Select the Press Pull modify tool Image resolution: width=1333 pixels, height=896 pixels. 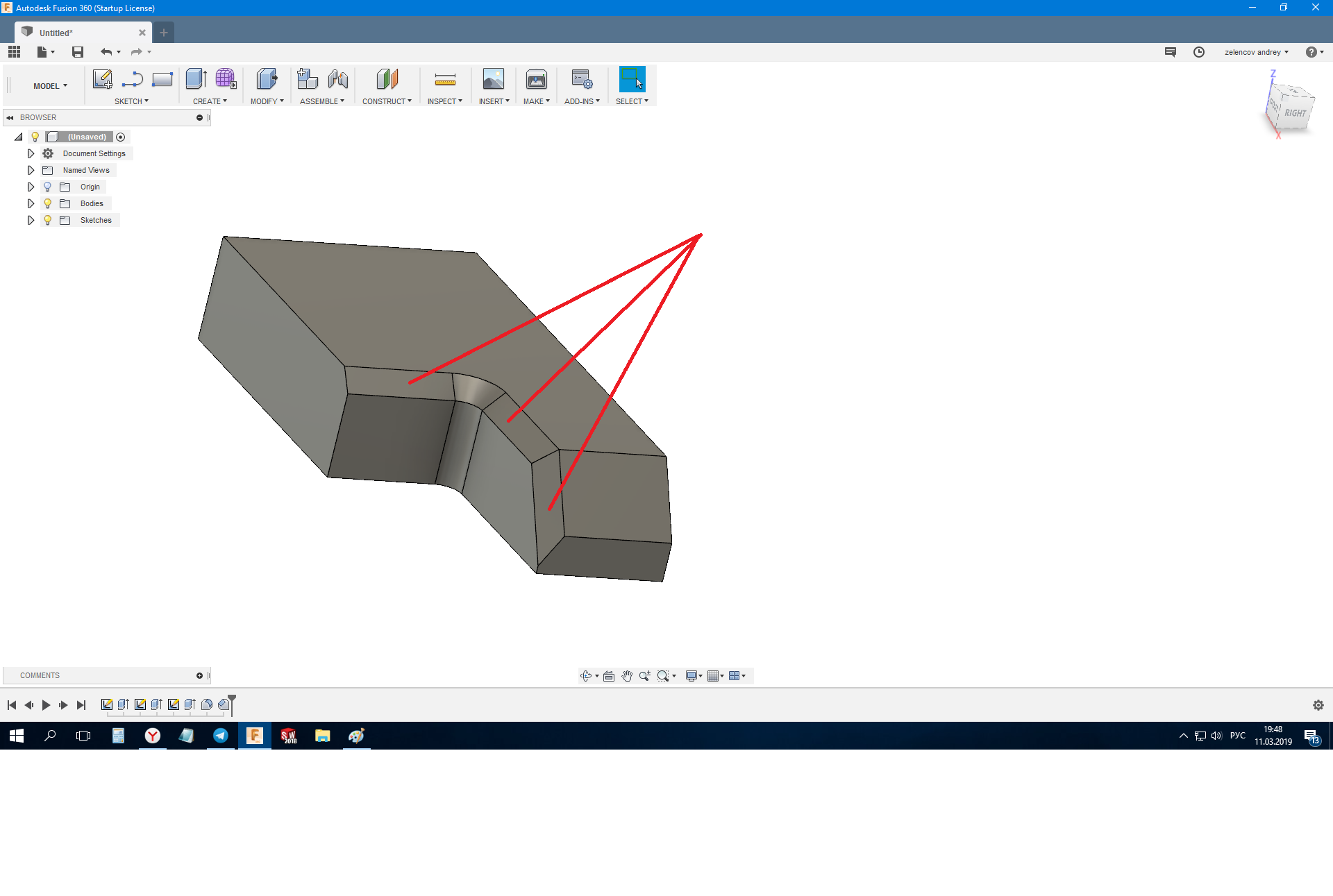[x=267, y=79]
